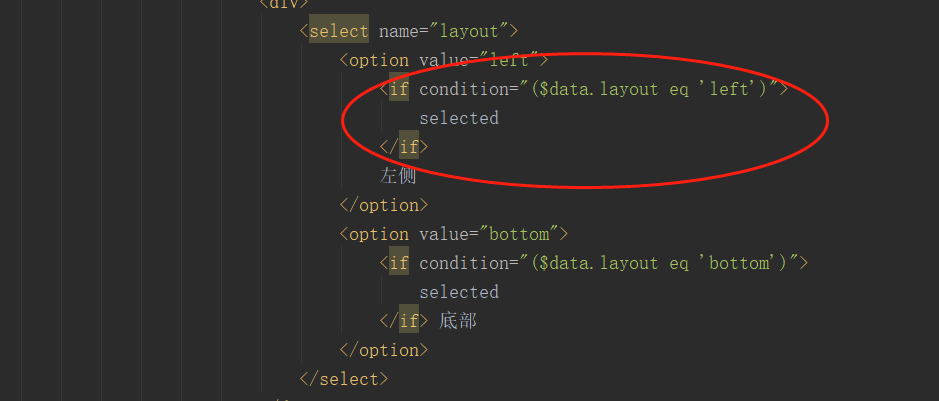
Task: Click the last closing </option> tag
Action: (x=383, y=350)
